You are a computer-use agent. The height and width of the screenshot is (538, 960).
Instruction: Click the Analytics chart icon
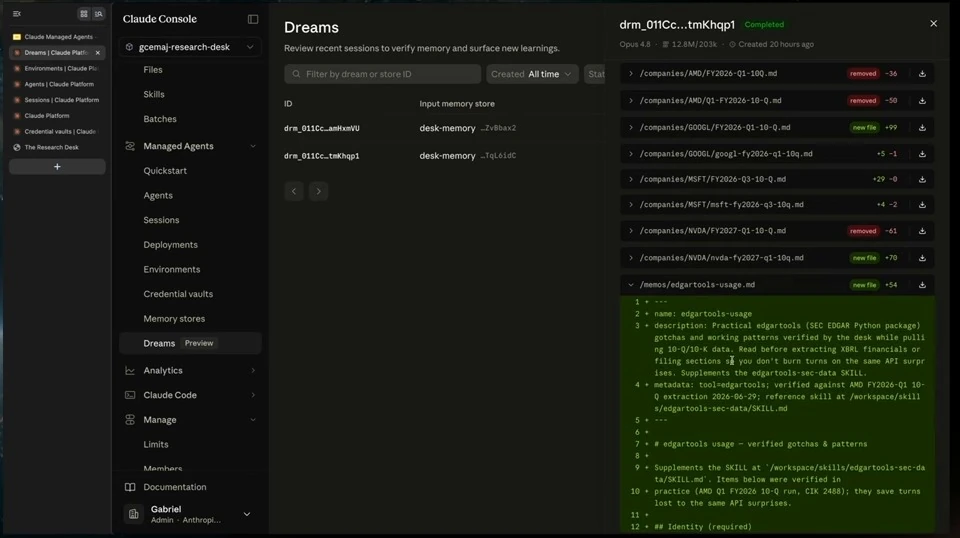pyautogui.click(x=130, y=370)
